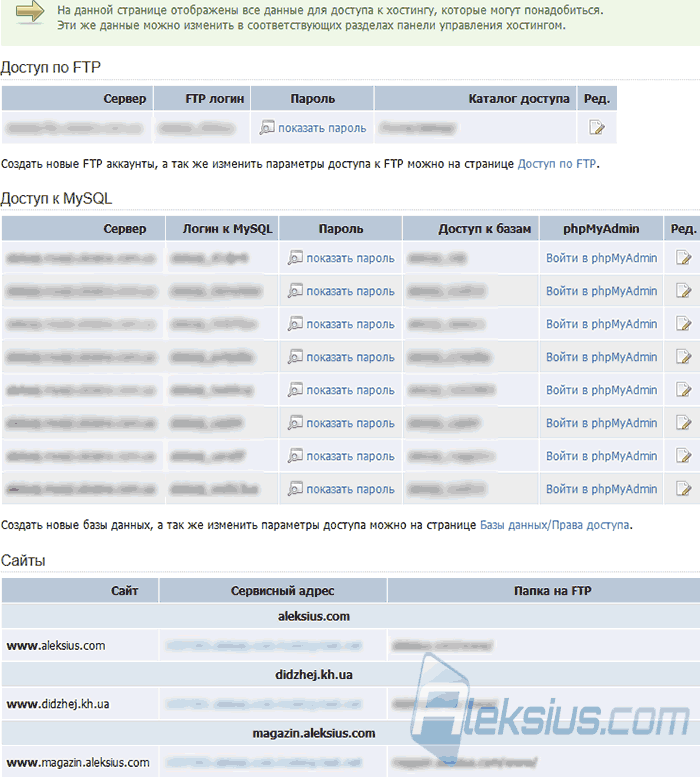Screen dimensions: 700x777
Task: Click the www.aleksius.com site entry
Action: coord(56,646)
